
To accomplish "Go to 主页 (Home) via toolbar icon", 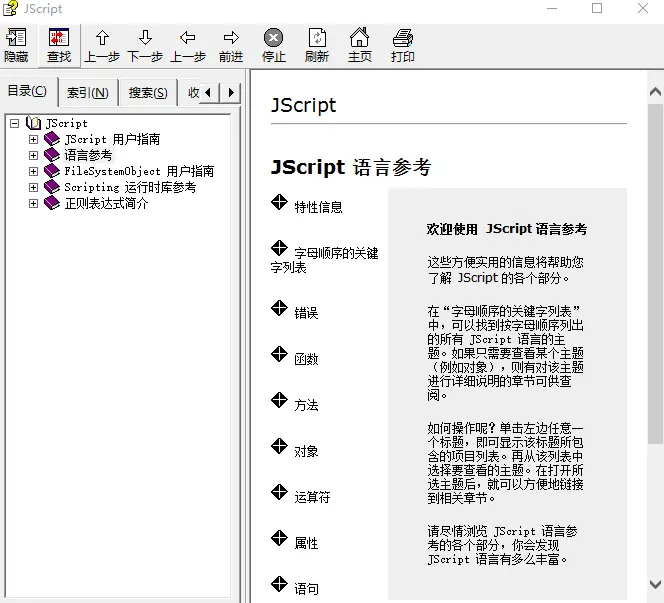I will 359,39.
